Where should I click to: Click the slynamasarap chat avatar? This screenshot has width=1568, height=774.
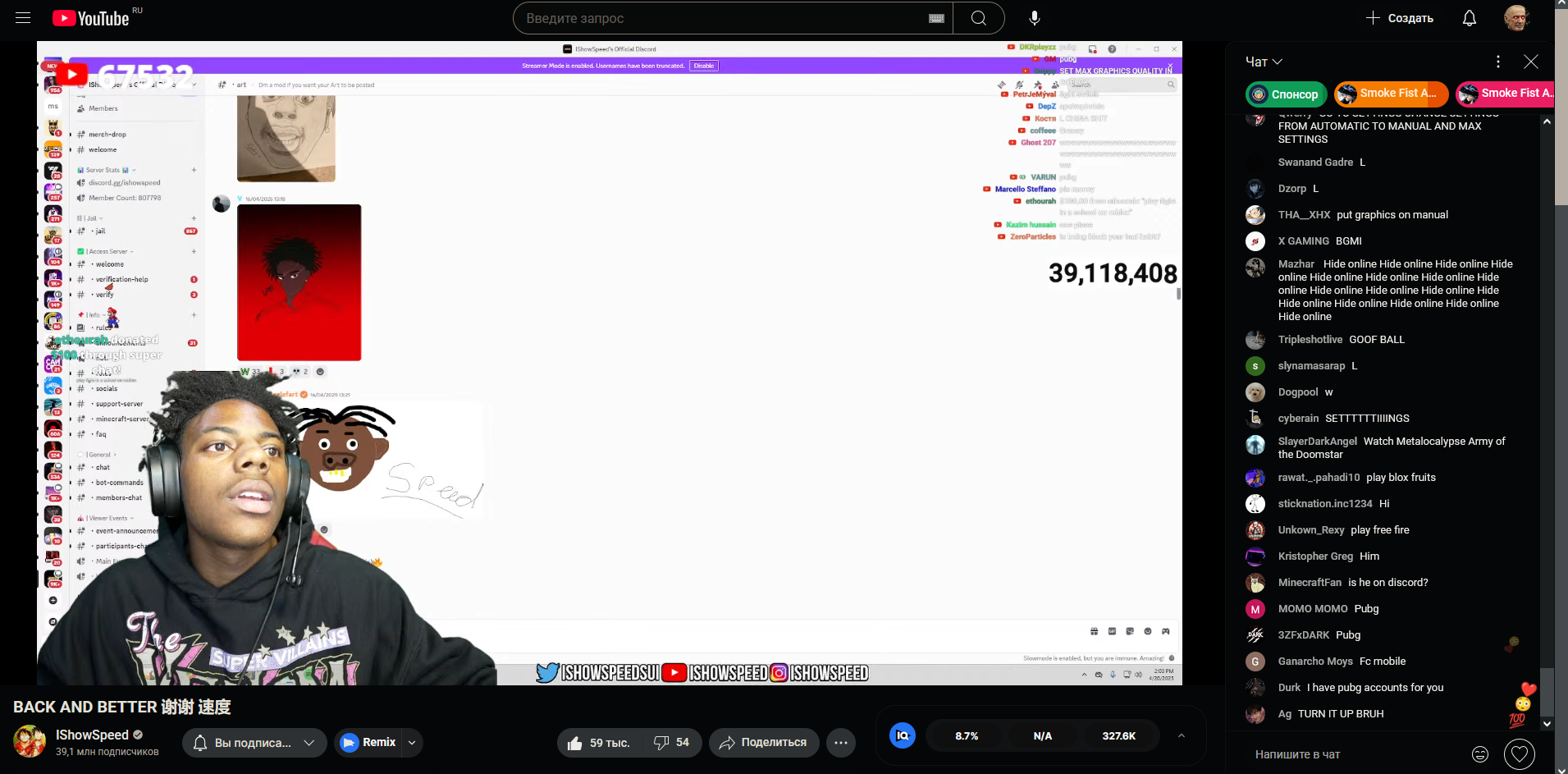click(1255, 366)
